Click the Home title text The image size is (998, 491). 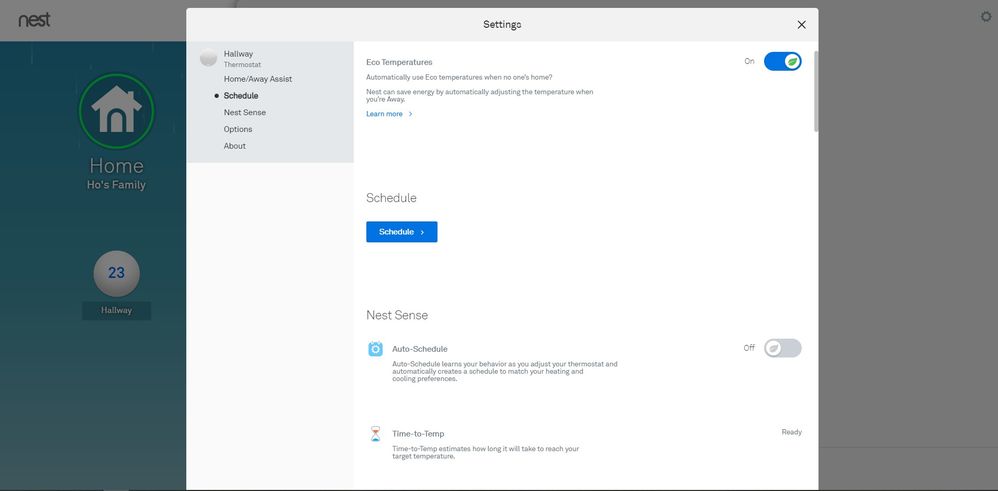(116, 166)
